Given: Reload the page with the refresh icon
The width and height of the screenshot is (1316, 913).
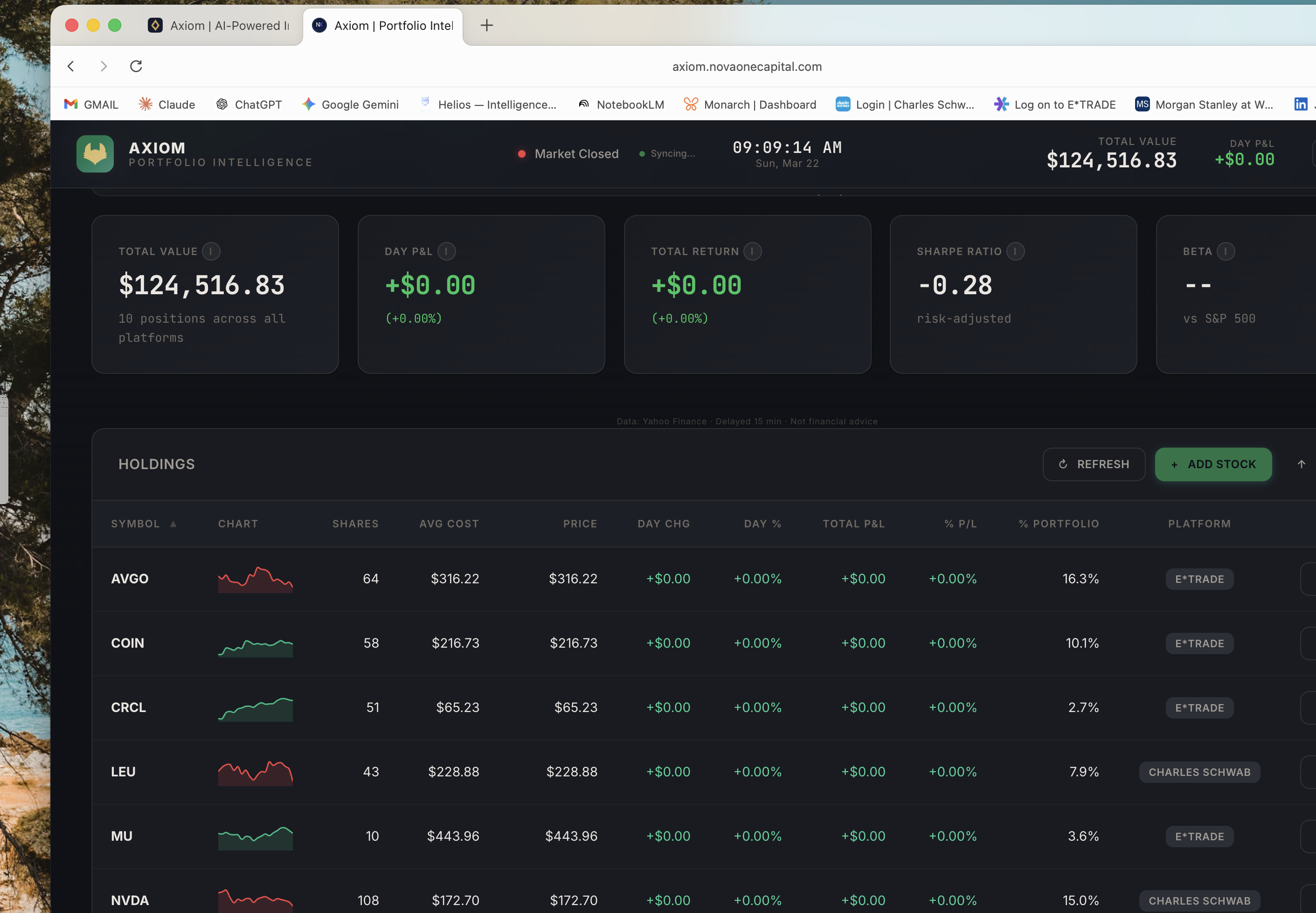Looking at the screenshot, I should point(136,66).
